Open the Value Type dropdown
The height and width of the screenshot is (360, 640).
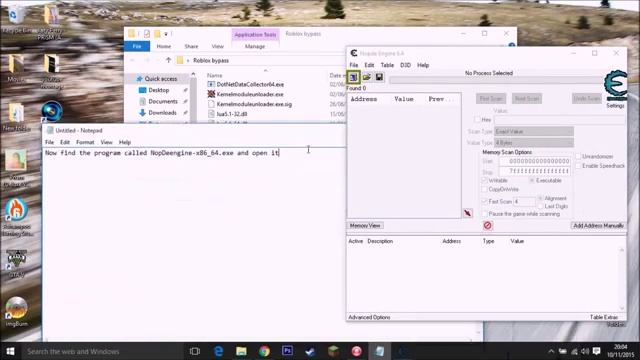[x=534, y=143]
